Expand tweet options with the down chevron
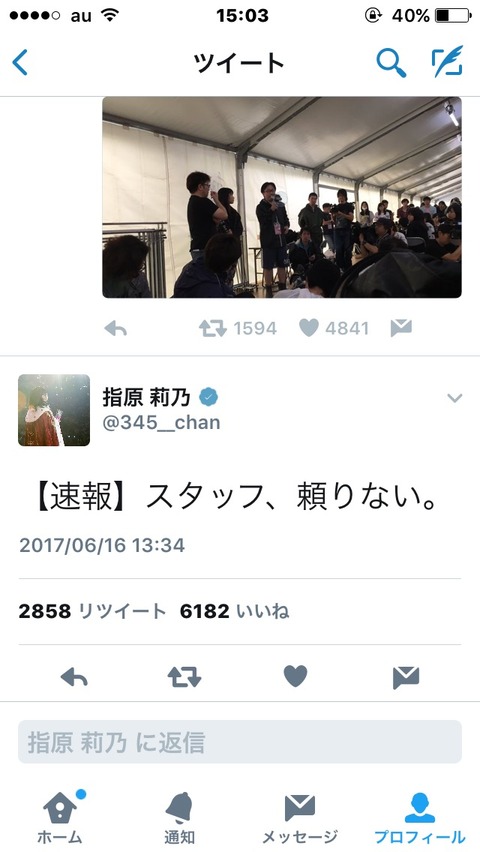 pyautogui.click(x=454, y=398)
